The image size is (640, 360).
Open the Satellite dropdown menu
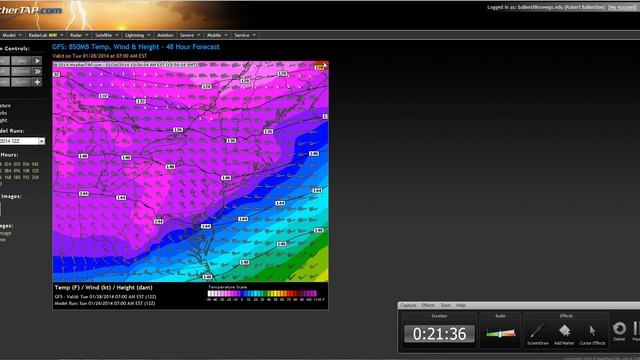(107, 35)
